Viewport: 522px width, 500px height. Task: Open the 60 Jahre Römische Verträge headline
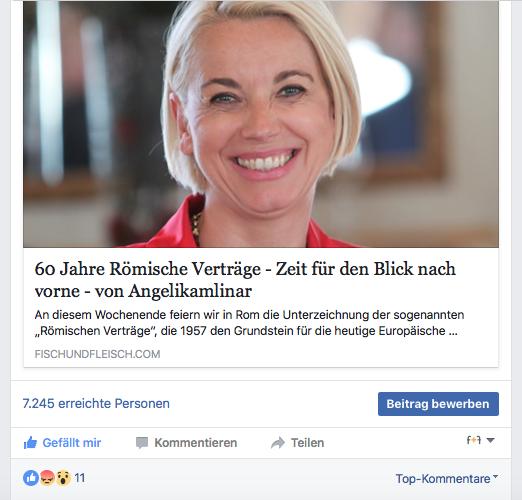tap(245, 280)
